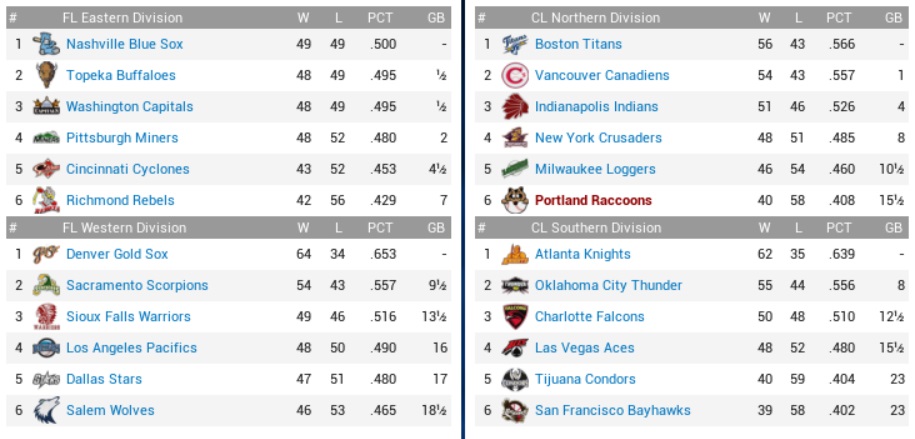Click the CL Southern Division GB column header
The width and height of the screenshot is (915, 439).
[x=893, y=228]
